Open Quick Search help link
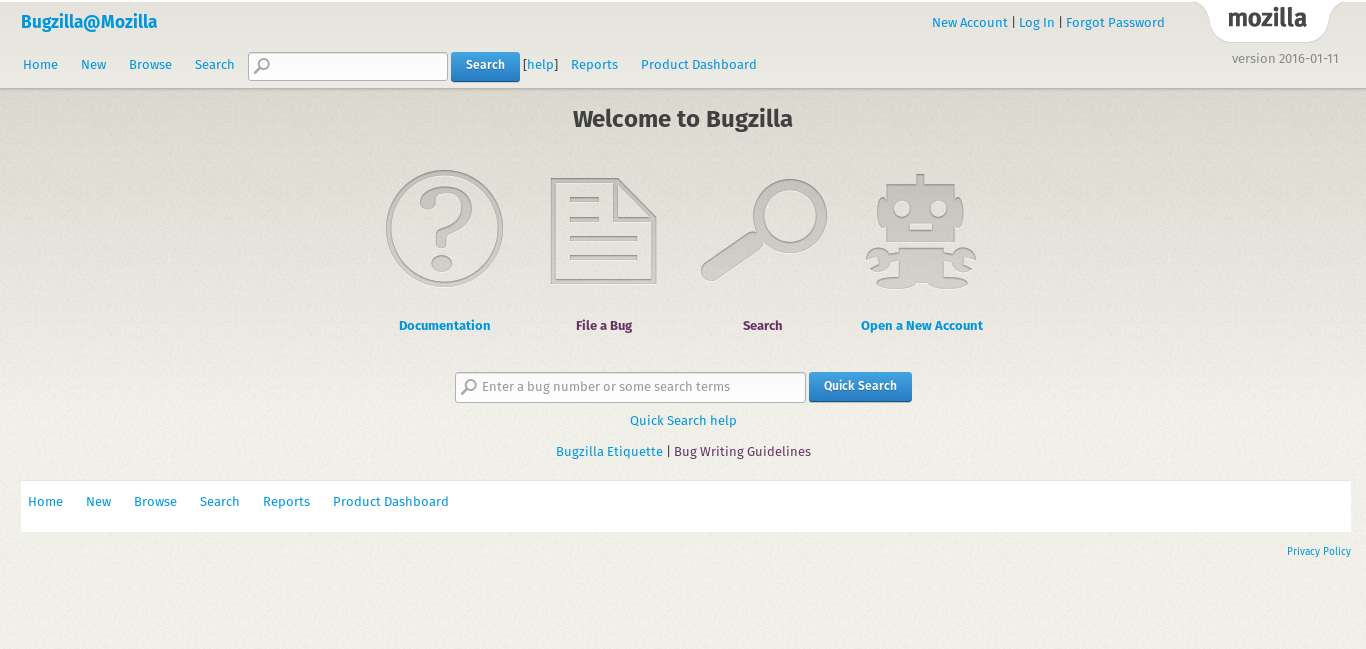The height and width of the screenshot is (649, 1366). click(x=683, y=421)
